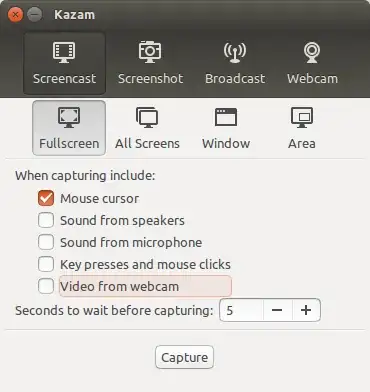Decrease wait seconds with minus button

(x=277, y=310)
